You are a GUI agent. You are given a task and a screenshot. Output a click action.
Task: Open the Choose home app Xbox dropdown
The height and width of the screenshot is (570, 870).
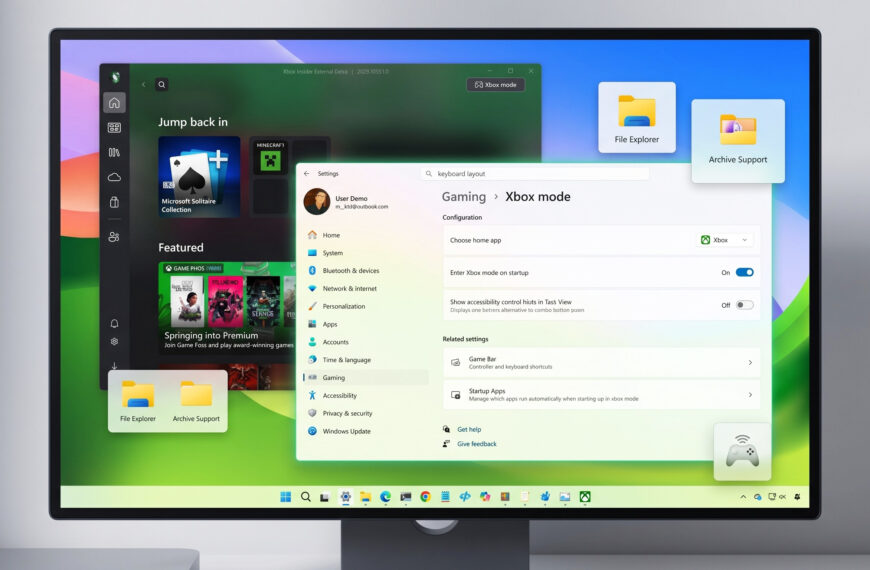click(725, 240)
